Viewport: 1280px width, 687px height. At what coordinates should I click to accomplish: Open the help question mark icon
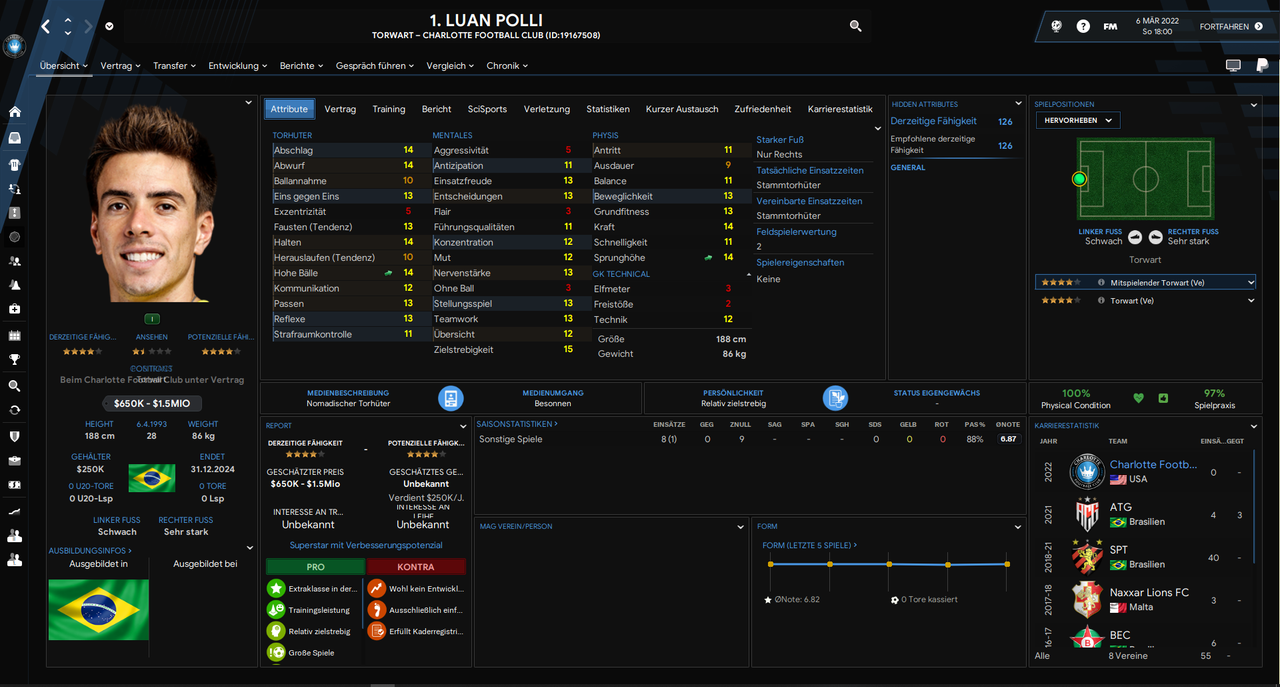tap(1083, 26)
